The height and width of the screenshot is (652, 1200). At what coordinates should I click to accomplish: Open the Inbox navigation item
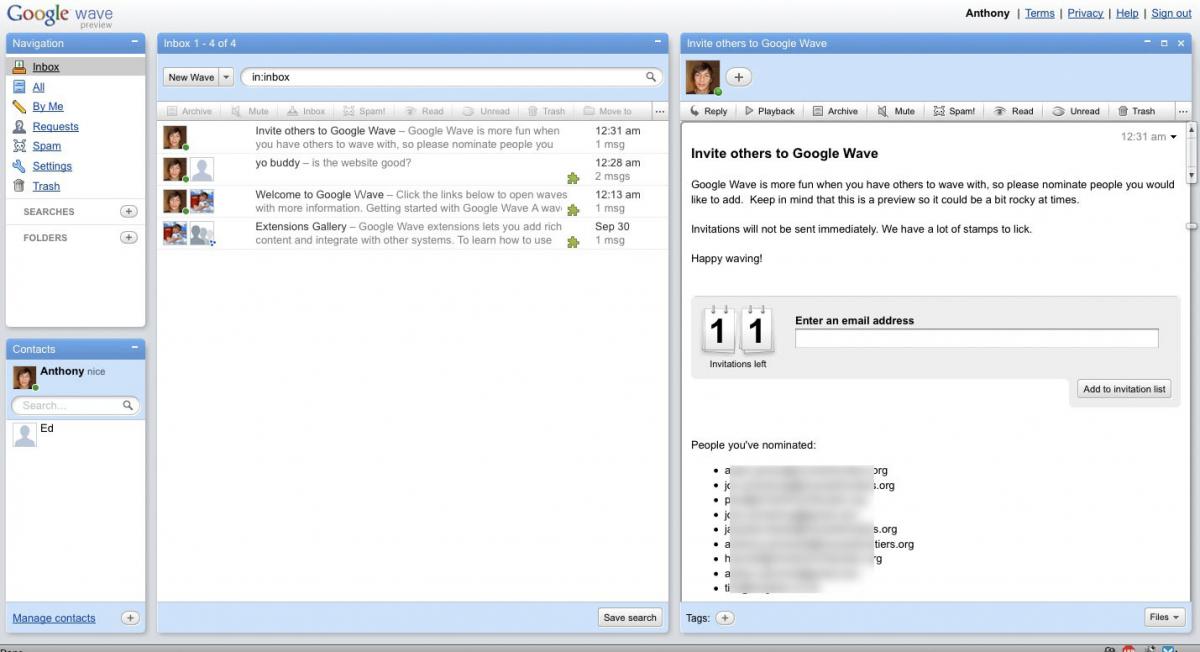(46, 67)
